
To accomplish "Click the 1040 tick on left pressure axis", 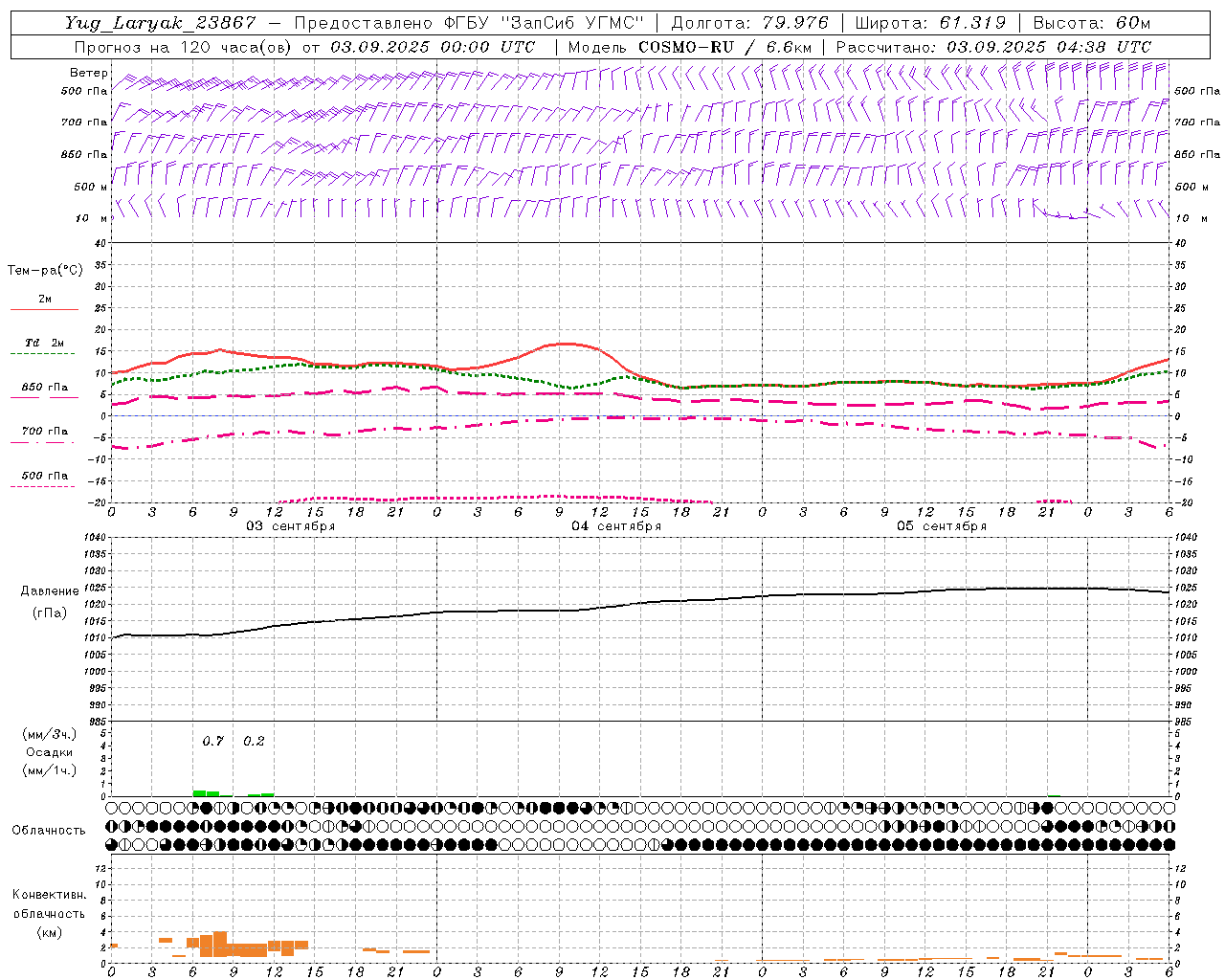I will pos(97,537).
